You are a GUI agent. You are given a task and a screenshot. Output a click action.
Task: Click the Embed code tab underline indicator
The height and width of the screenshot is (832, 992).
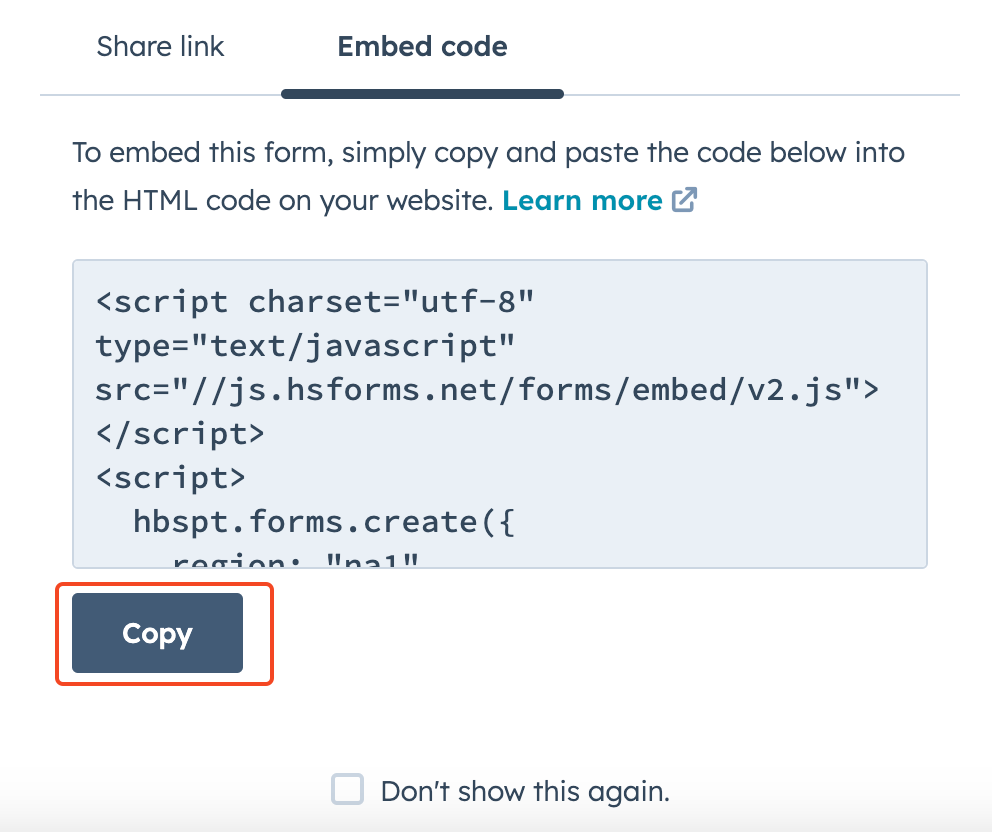point(422,93)
